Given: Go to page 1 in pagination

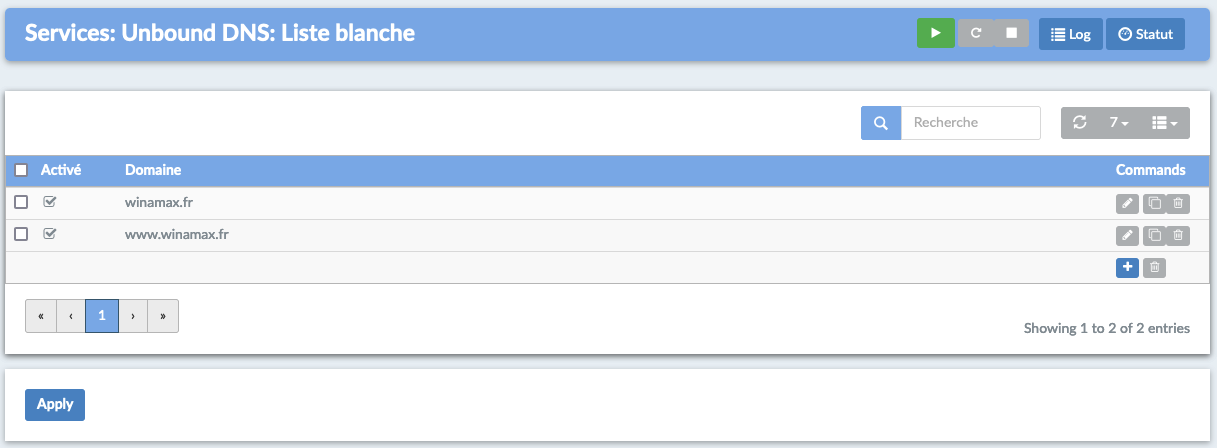Looking at the screenshot, I should (x=102, y=315).
